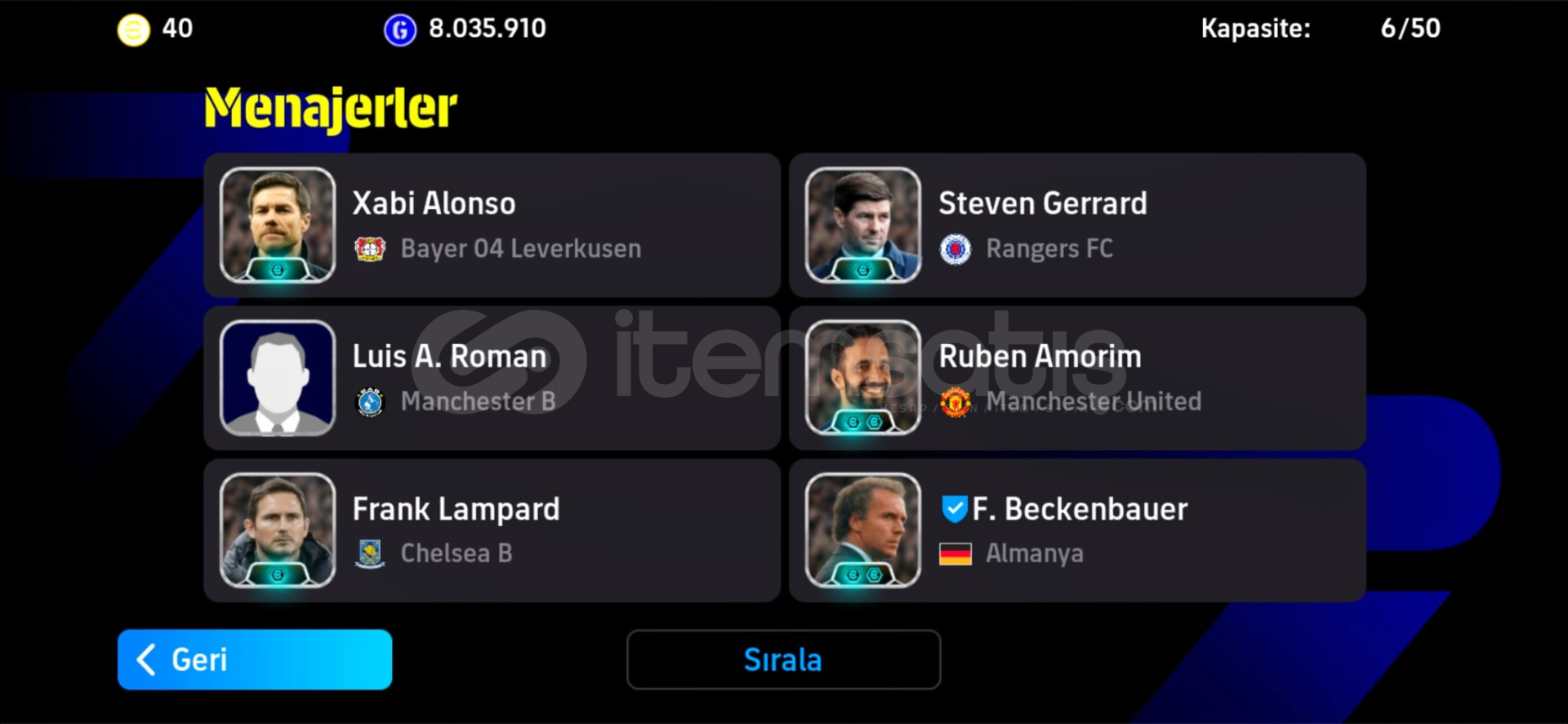Tap the blue GP currency icon
The height and width of the screenshot is (724, 1568).
point(400,30)
